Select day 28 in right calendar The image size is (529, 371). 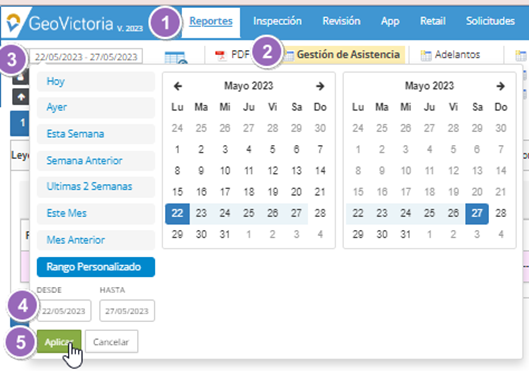501,213
